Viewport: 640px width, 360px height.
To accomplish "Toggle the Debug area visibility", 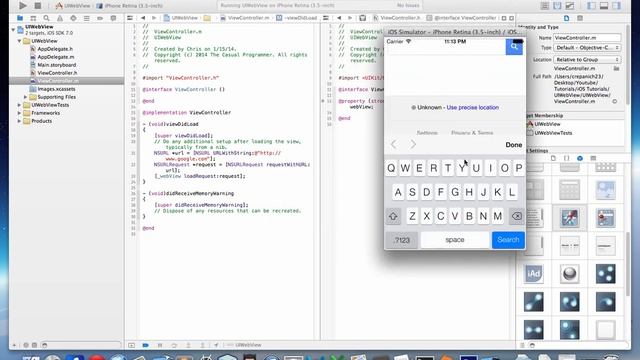I will point(604,6).
